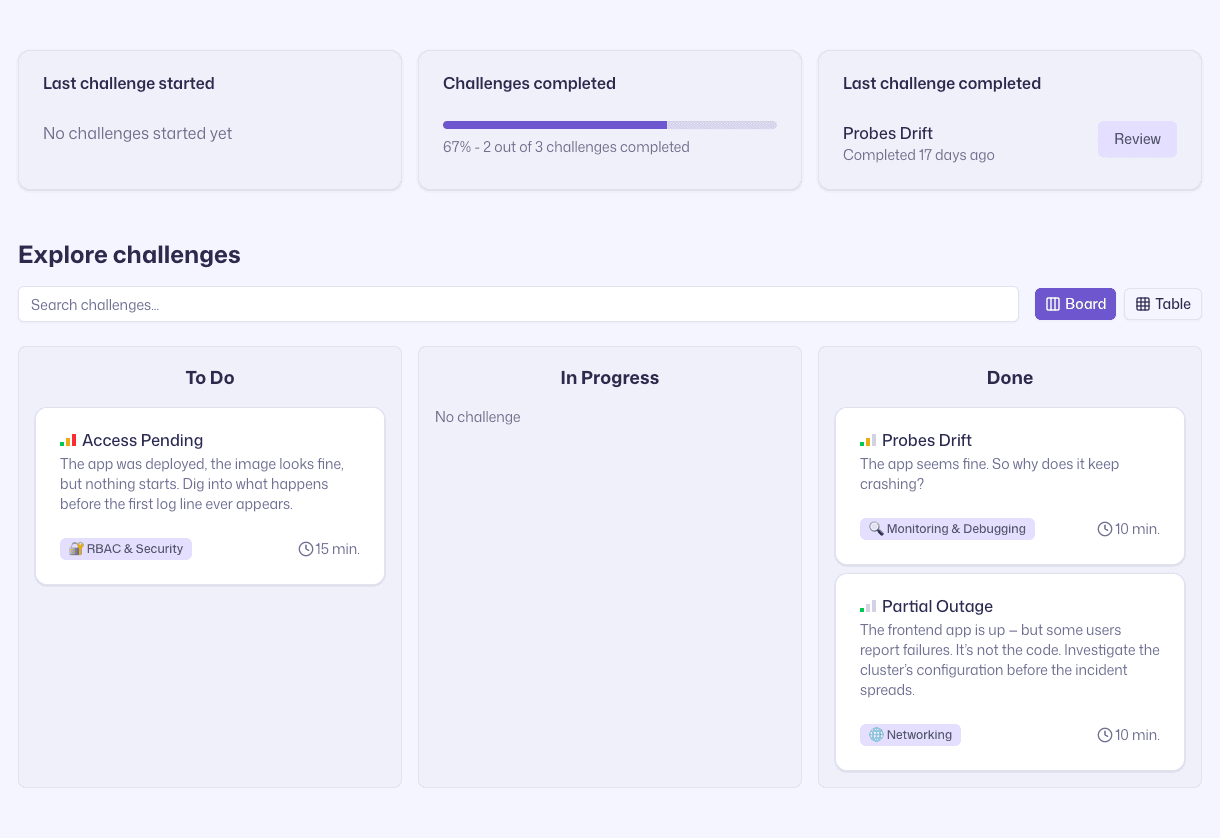Click the difficulty bars icon on Access Pending
Image resolution: width=1220 pixels, height=838 pixels.
(68, 440)
